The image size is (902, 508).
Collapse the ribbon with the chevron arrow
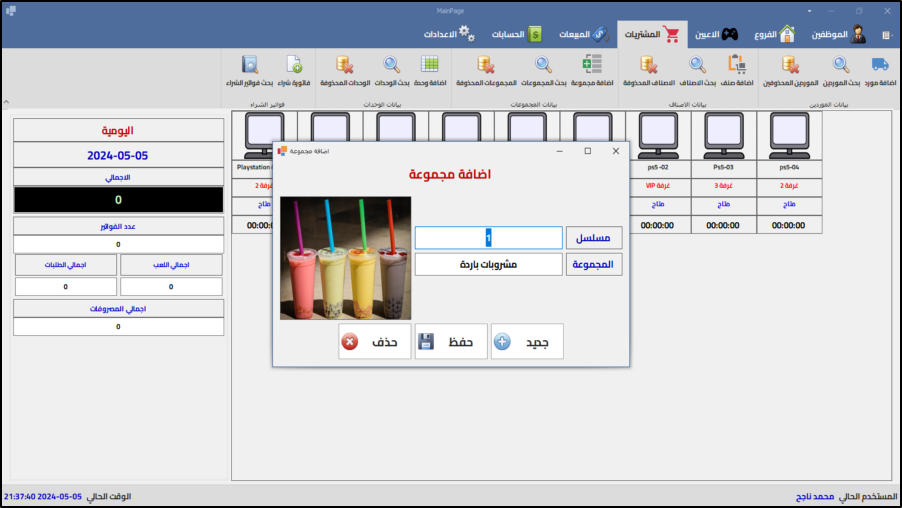point(8,102)
